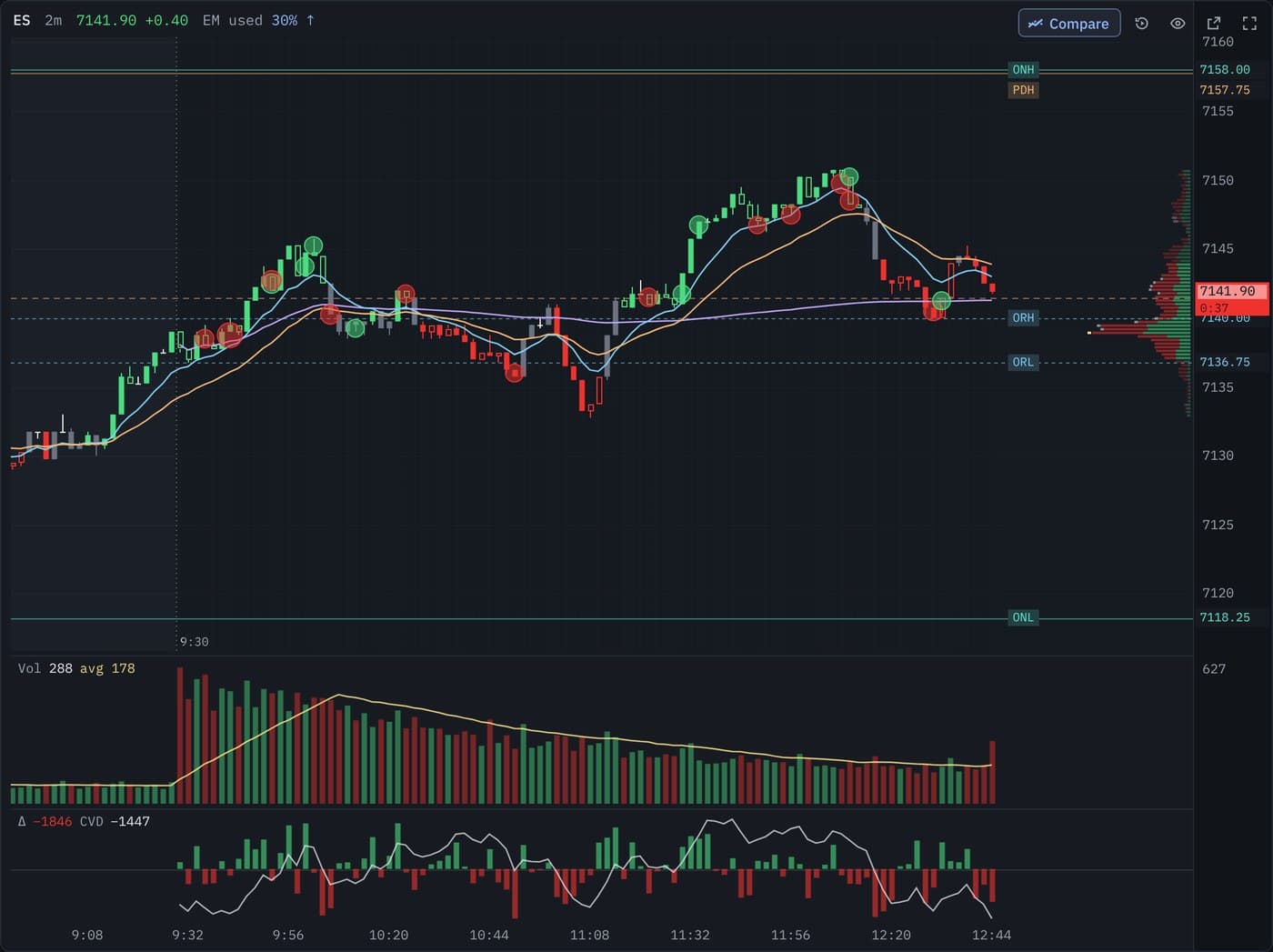
Task: Click the 11:08 time axis label
Action: [x=589, y=935]
